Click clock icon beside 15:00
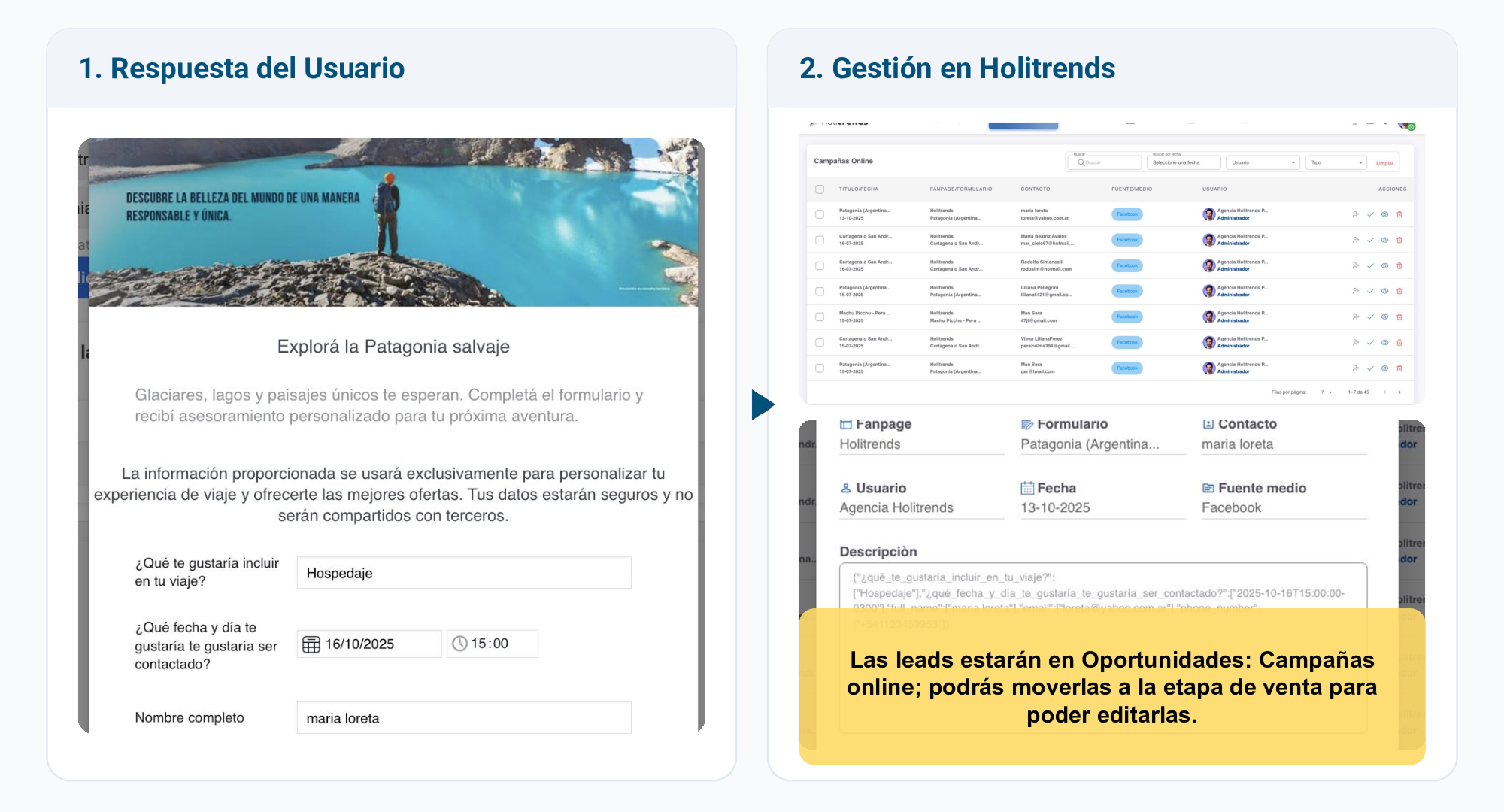The image size is (1504, 812). (459, 644)
